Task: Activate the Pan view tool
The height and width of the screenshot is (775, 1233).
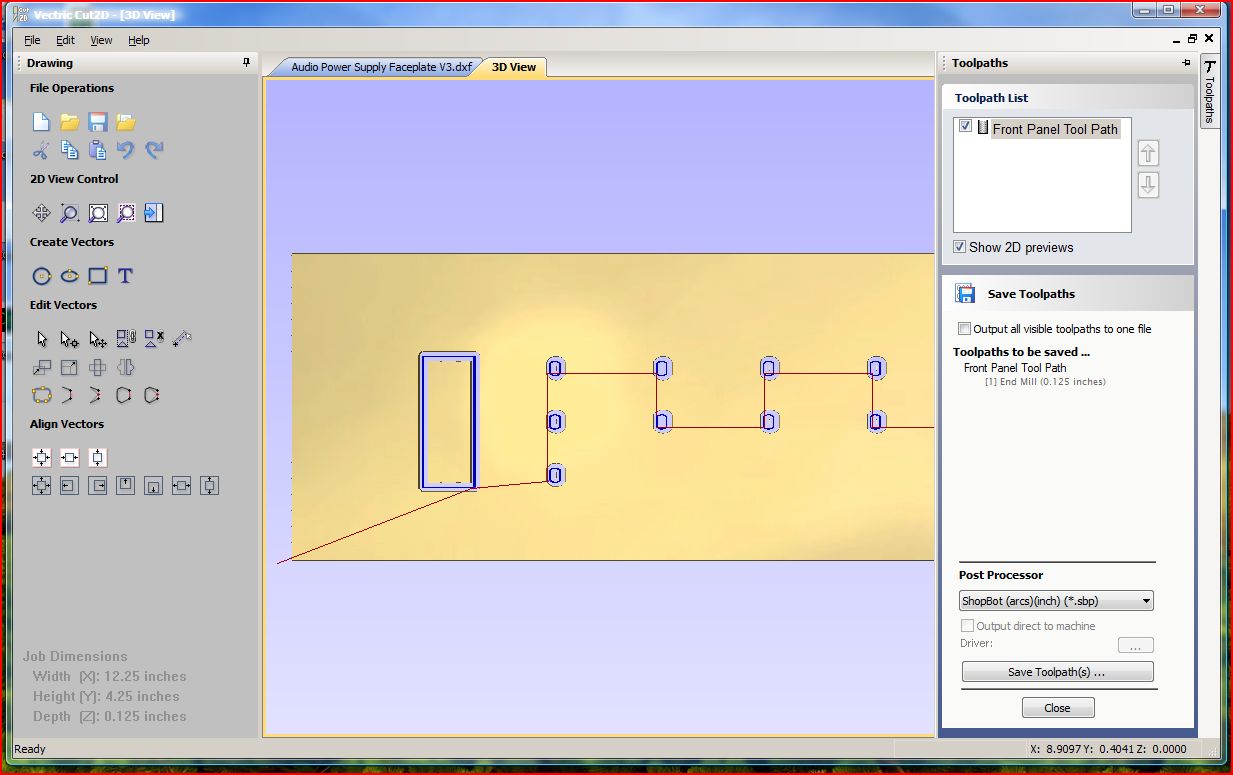Action: pos(41,212)
